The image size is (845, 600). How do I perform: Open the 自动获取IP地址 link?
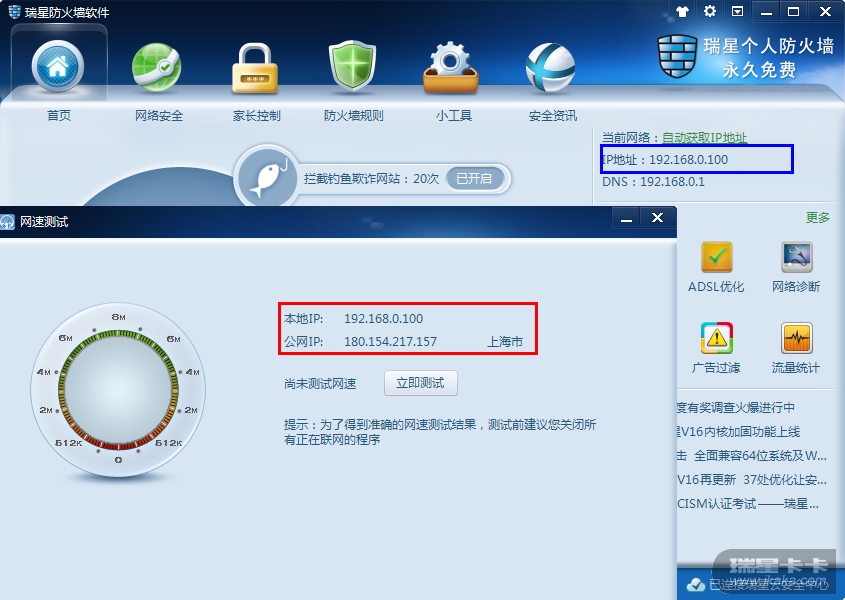click(704, 137)
